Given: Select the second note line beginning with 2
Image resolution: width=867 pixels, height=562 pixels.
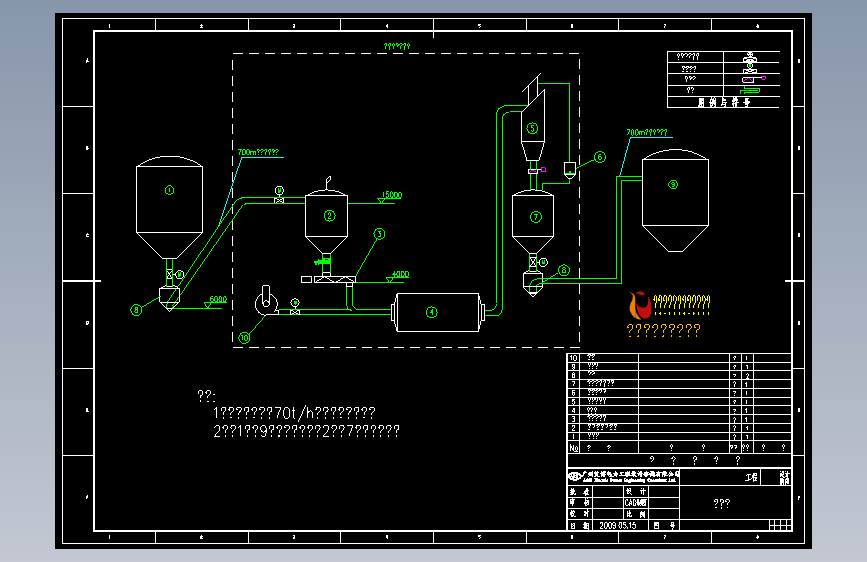Looking at the screenshot, I should click(x=306, y=431).
